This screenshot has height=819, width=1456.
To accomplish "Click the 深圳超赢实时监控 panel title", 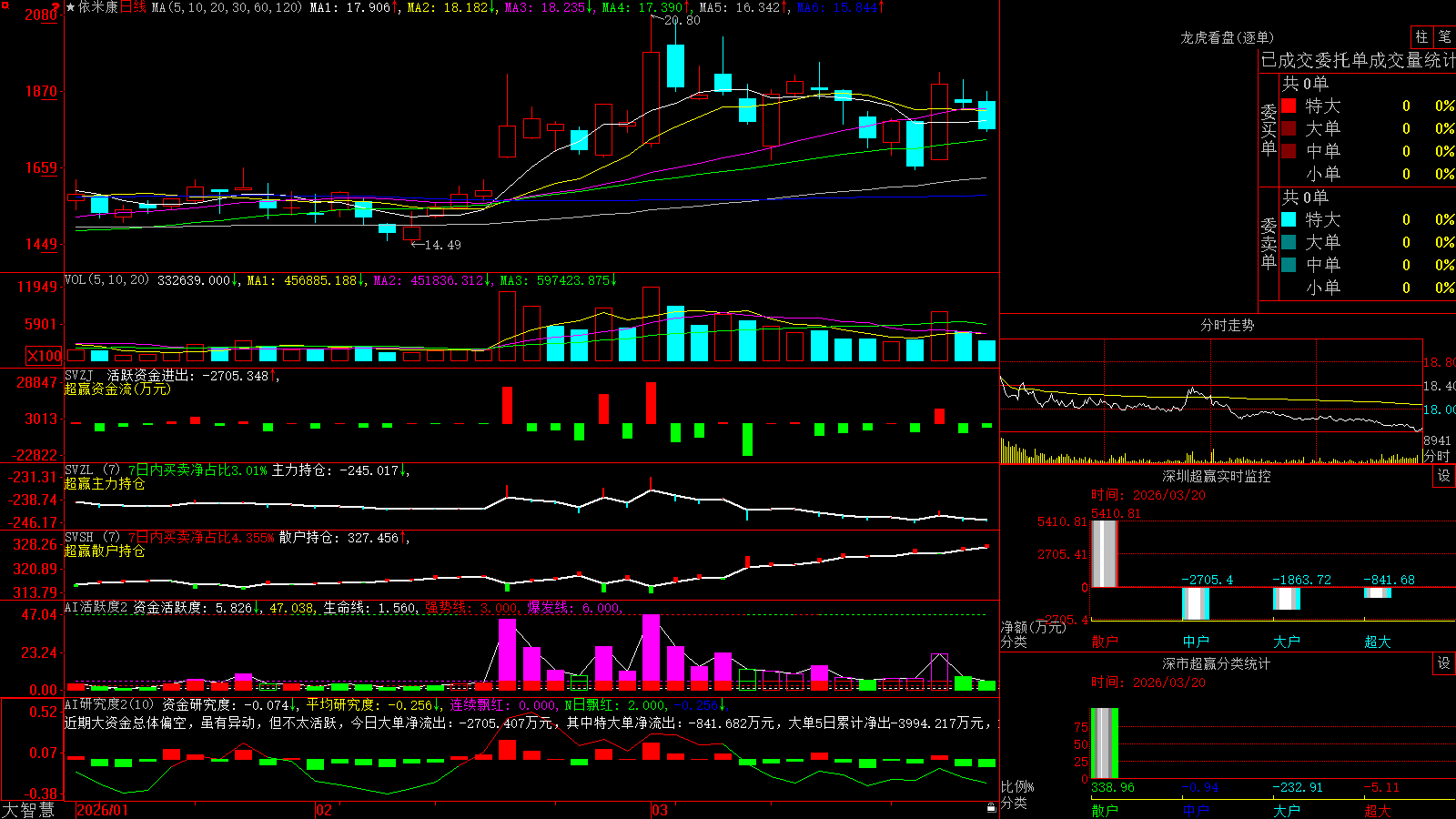I will click(x=1216, y=476).
